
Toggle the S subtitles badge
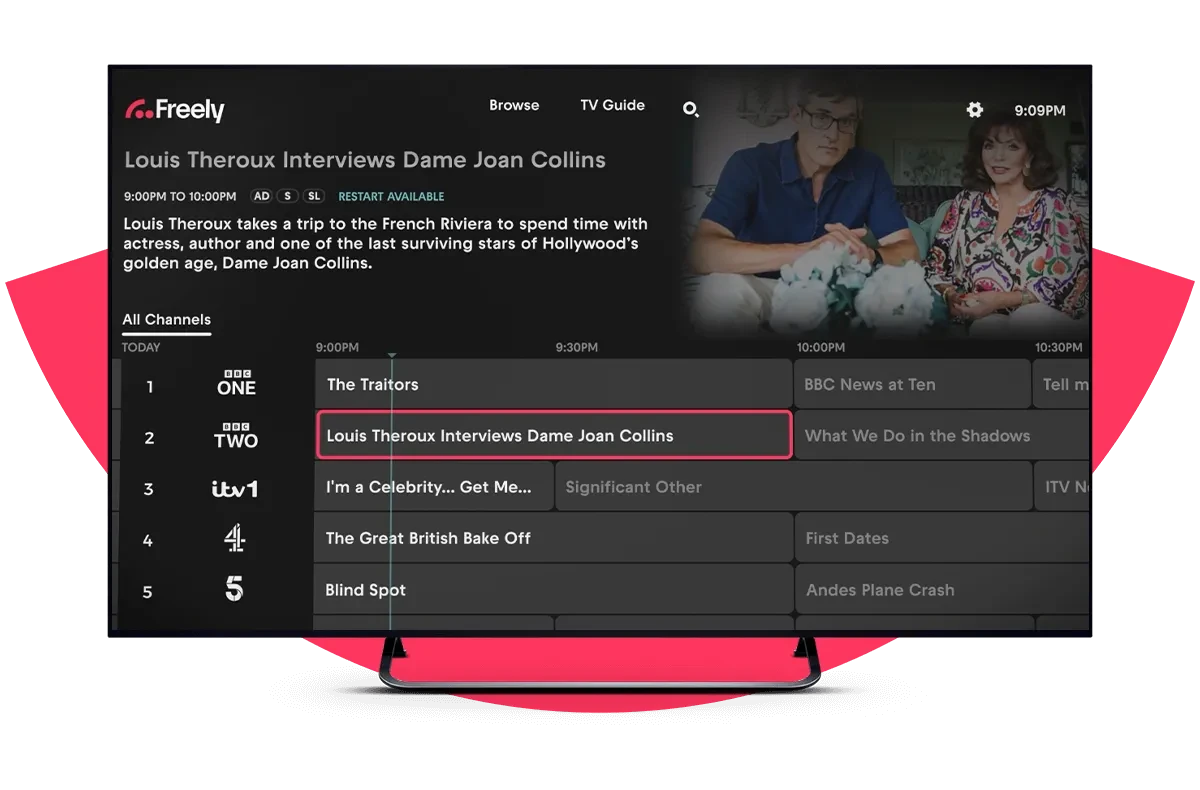click(288, 196)
